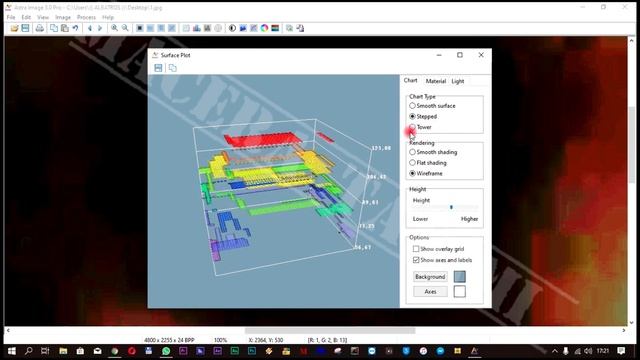Save the surface plot with the dialog disk icon
This screenshot has width=640, height=360.
pos(158,68)
